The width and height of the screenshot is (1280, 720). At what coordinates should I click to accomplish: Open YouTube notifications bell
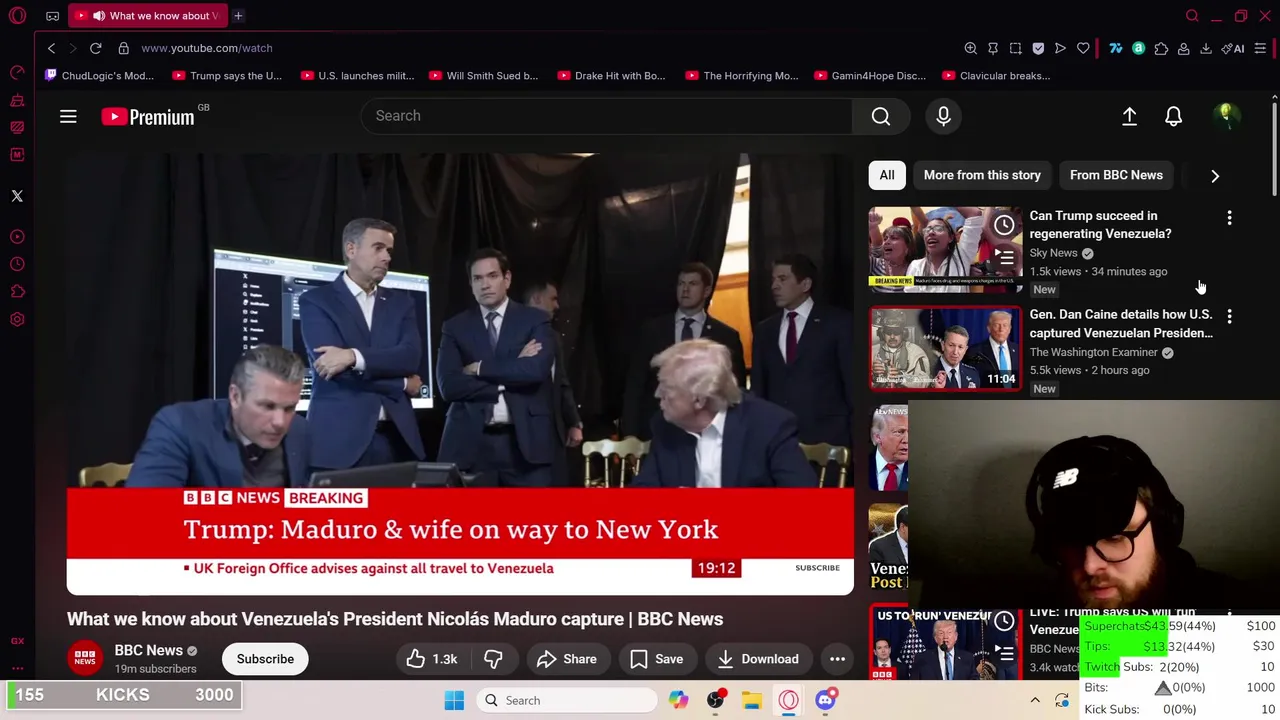point(1173,117)
